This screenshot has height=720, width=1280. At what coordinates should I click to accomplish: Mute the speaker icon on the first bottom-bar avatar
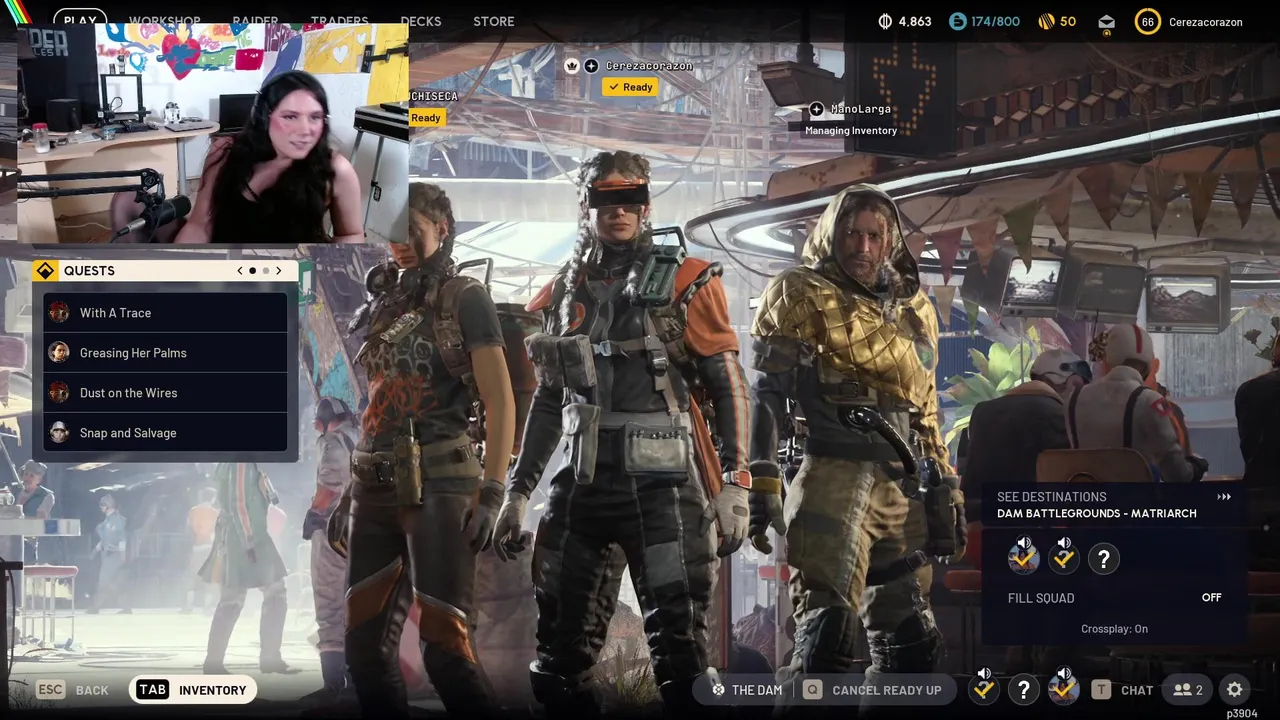984,674
